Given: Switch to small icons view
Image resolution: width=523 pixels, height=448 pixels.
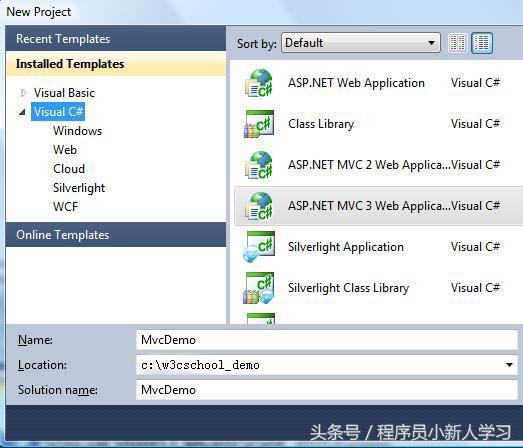Looking at the screenshot, I should point(457,43).
